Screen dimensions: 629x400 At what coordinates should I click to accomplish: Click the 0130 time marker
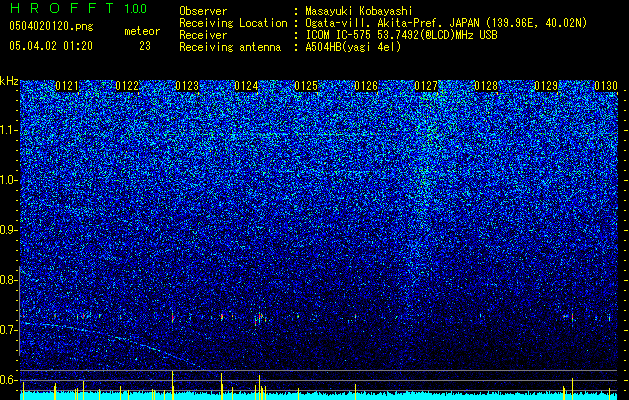[x=606, y=86]
